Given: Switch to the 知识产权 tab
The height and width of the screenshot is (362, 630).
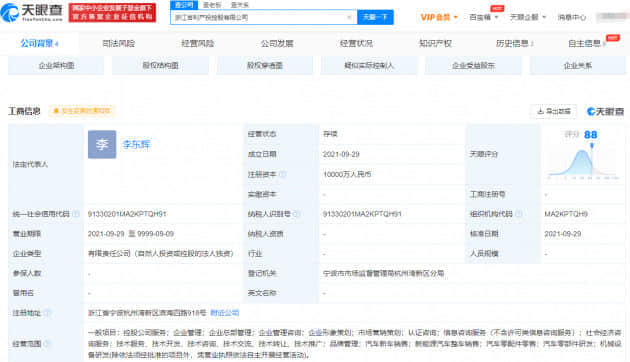Looking at the screenshot, I should click(435, 43).
